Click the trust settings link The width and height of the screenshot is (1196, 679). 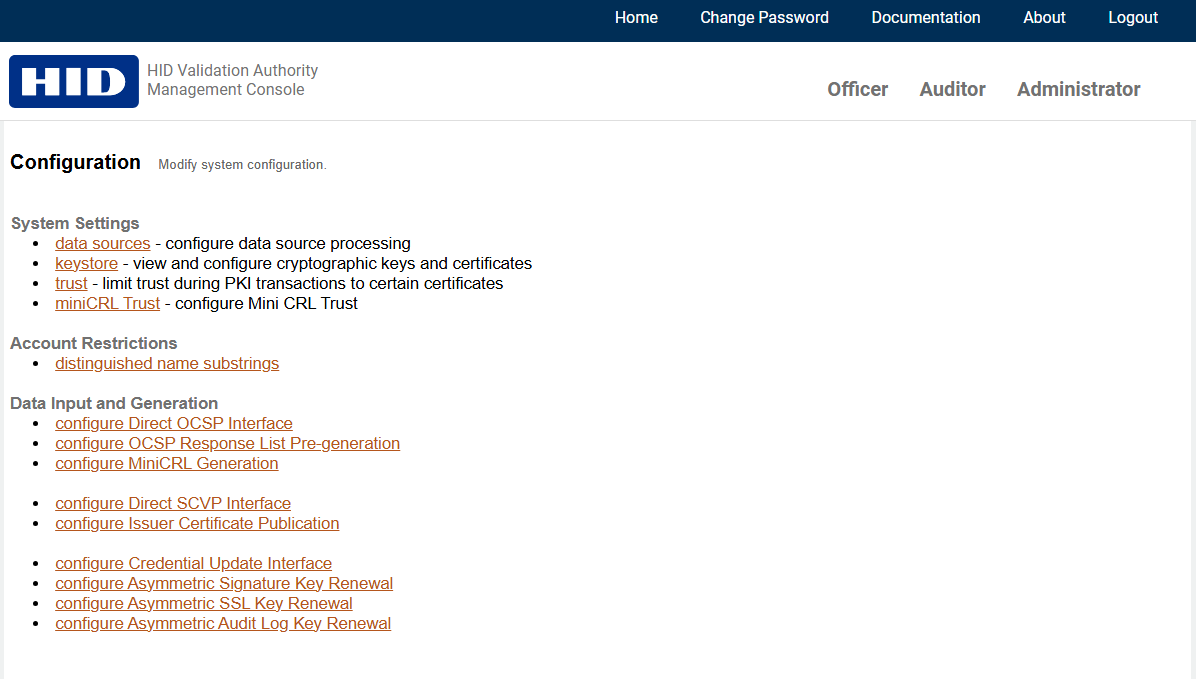(71, 284)
